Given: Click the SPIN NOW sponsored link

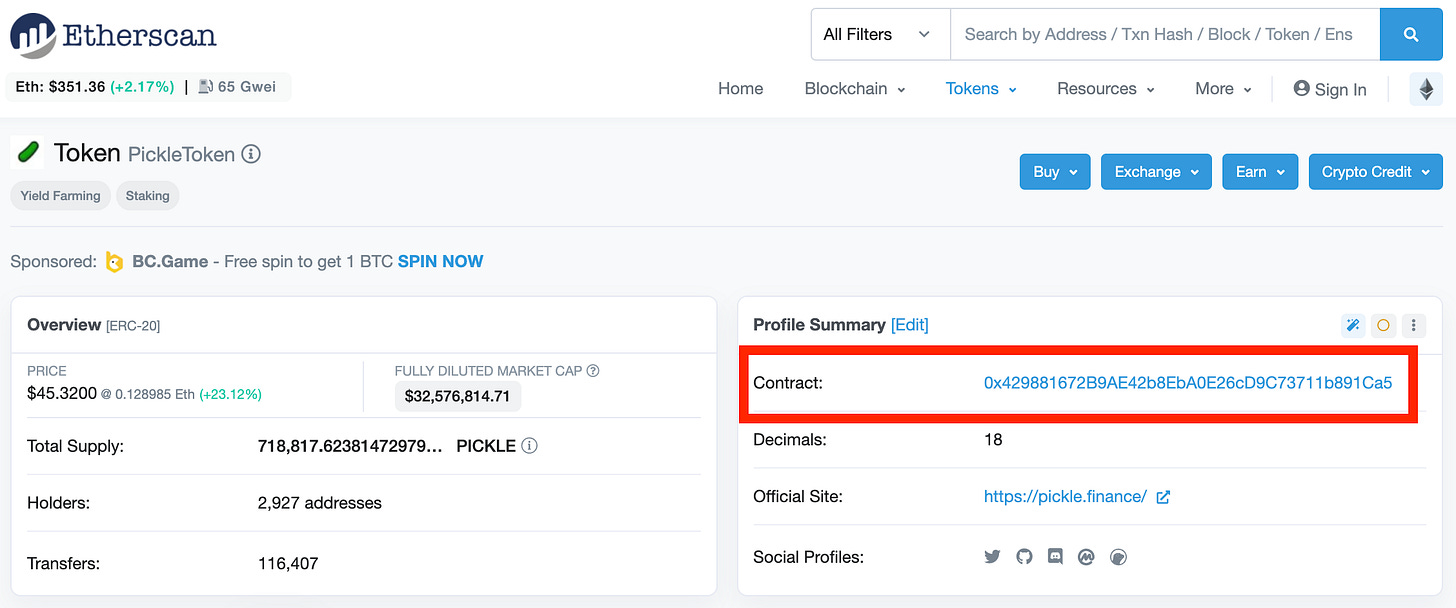Looking at the screenshot, I should coord(440,262).
